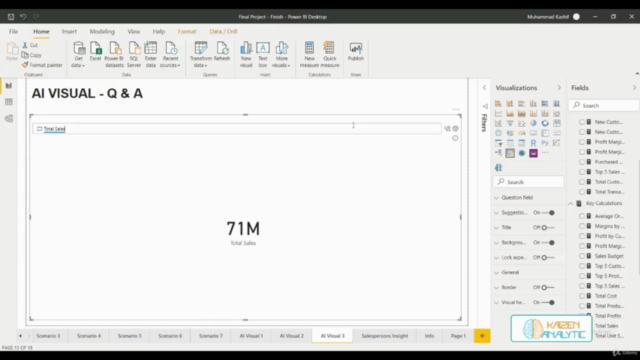Open SQL Server data source
Screen dimensions: 640x360
pos(134,54)
